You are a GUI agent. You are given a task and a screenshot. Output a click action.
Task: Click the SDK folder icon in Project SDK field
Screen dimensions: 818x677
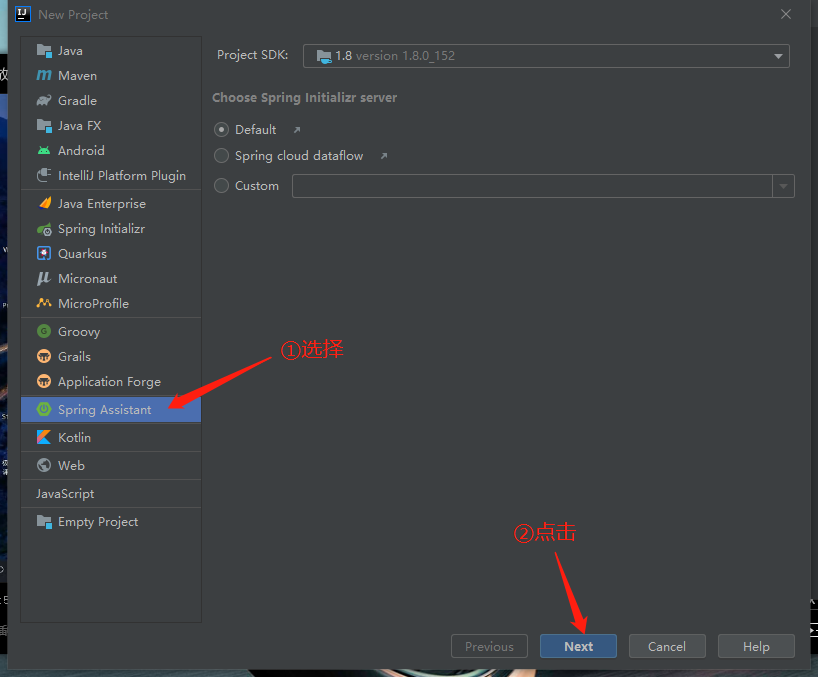coord(324,56)
